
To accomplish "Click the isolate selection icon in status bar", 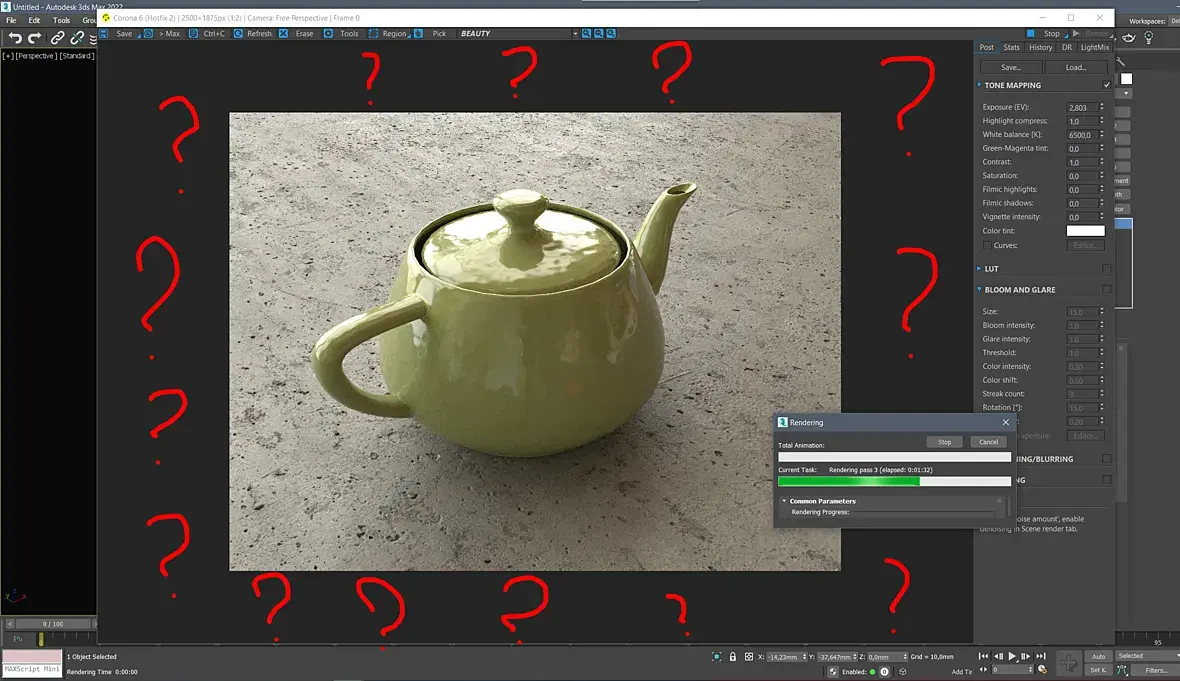I will click(716, 657).
